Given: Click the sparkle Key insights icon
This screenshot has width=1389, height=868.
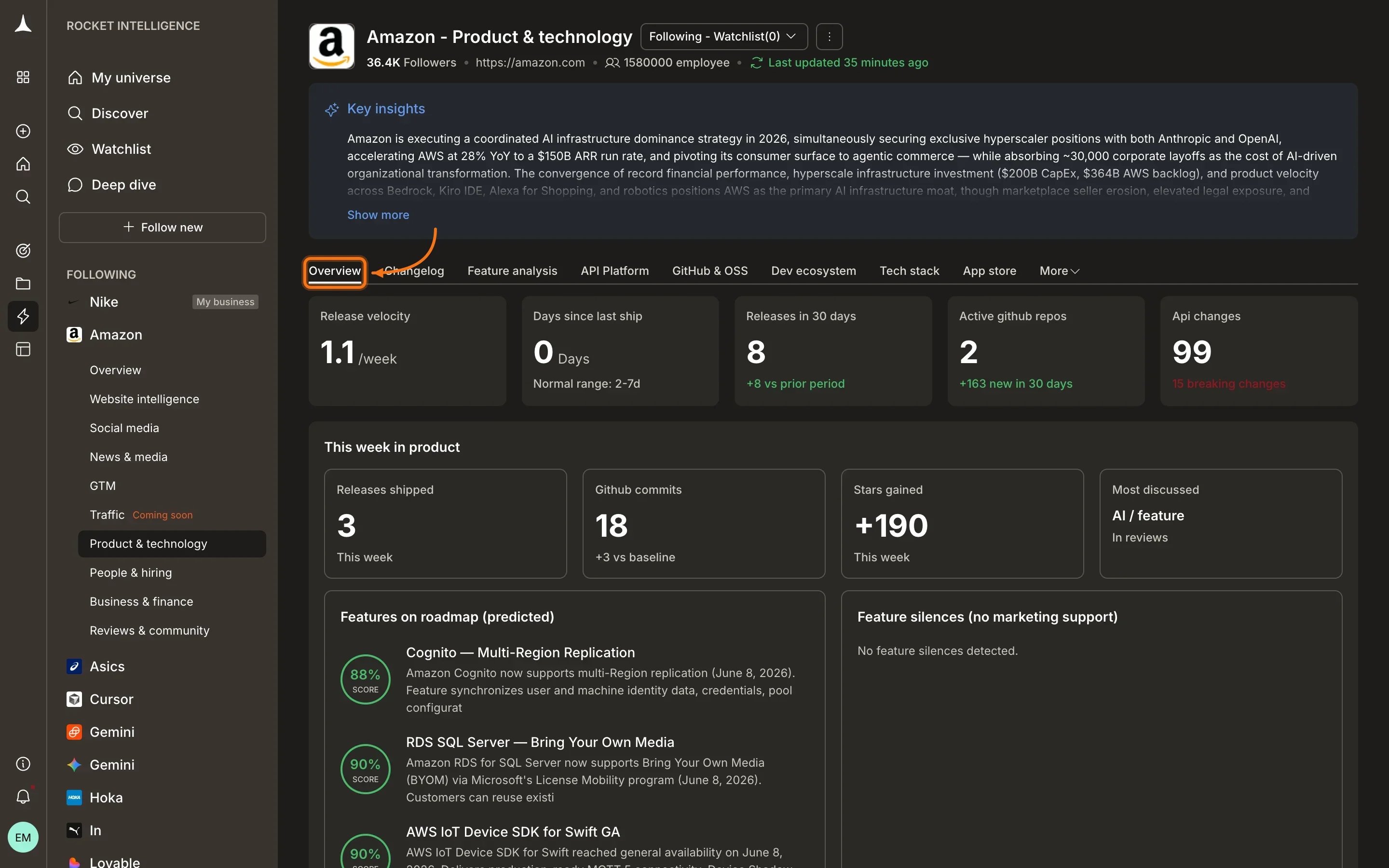Looking at the screenshot, I should (332, 109).
